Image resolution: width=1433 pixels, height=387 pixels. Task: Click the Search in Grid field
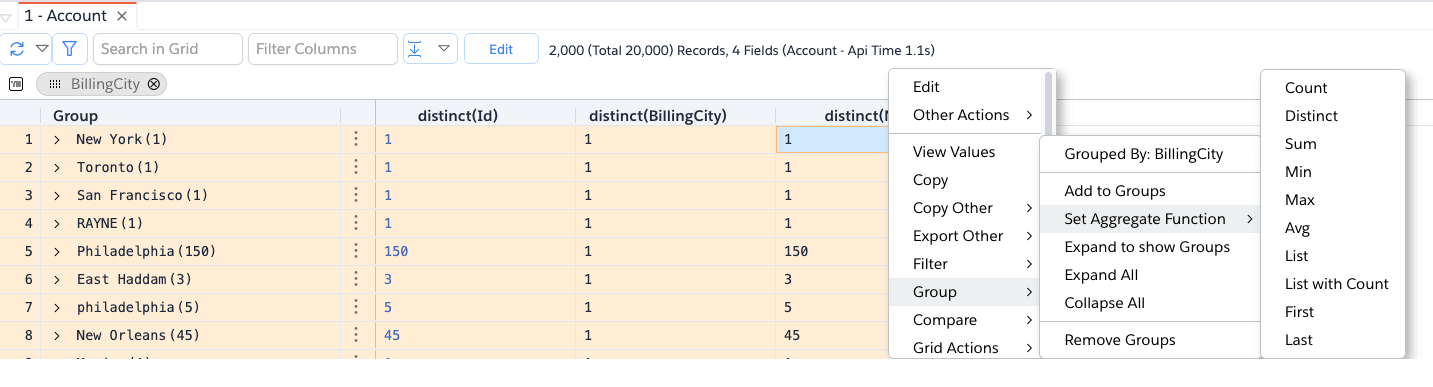tap(168, 49)
